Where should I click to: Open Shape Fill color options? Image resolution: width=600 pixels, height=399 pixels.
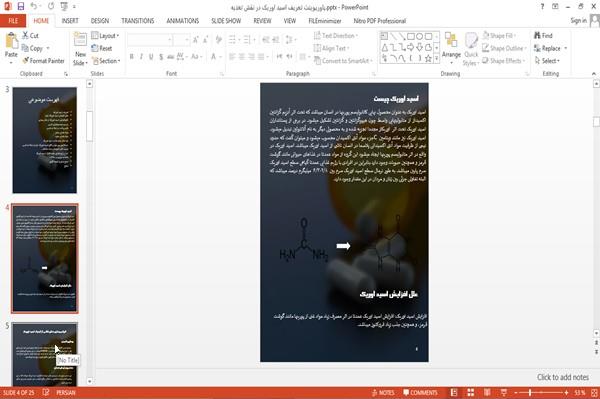pos(499,36)
